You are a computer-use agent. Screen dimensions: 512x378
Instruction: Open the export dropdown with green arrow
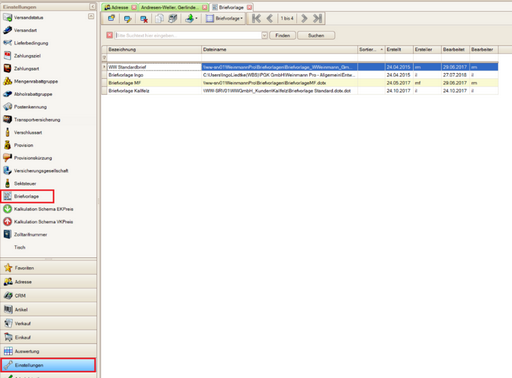click(x=191, y=19)
